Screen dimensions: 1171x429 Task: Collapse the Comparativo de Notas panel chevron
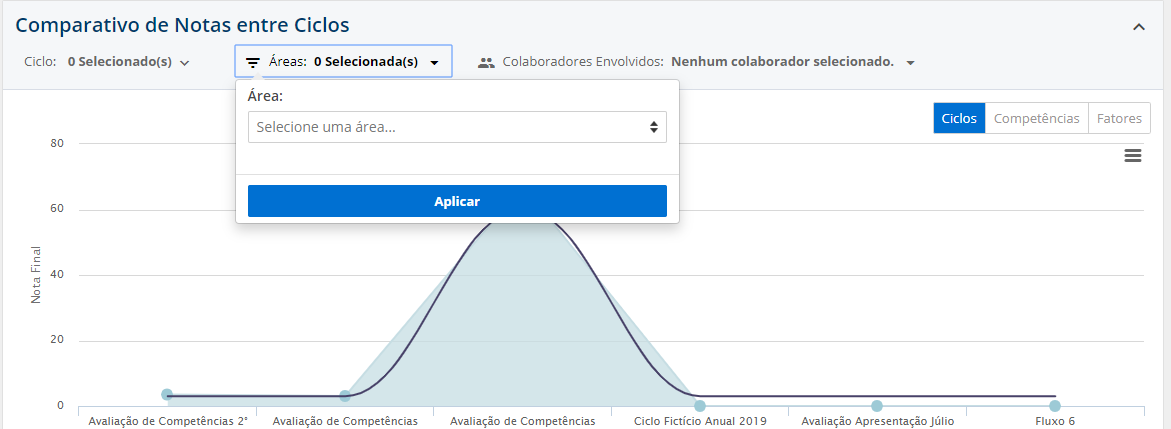point(1138,27)
